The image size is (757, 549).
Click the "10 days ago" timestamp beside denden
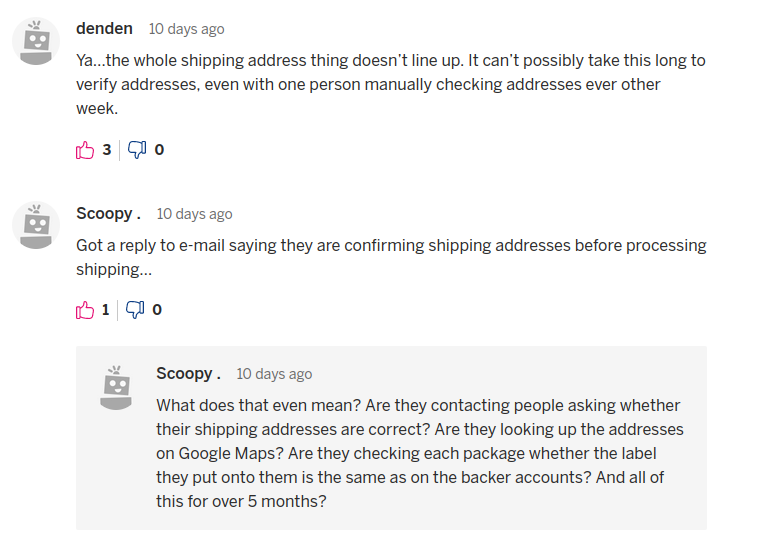point(186,29)
